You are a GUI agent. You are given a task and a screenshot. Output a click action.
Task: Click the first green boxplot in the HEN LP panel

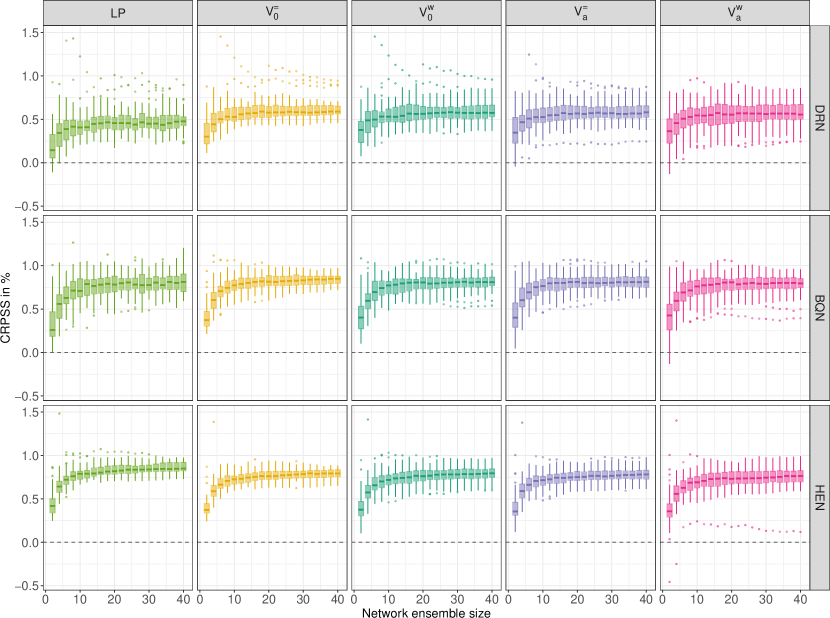point(52,506)
